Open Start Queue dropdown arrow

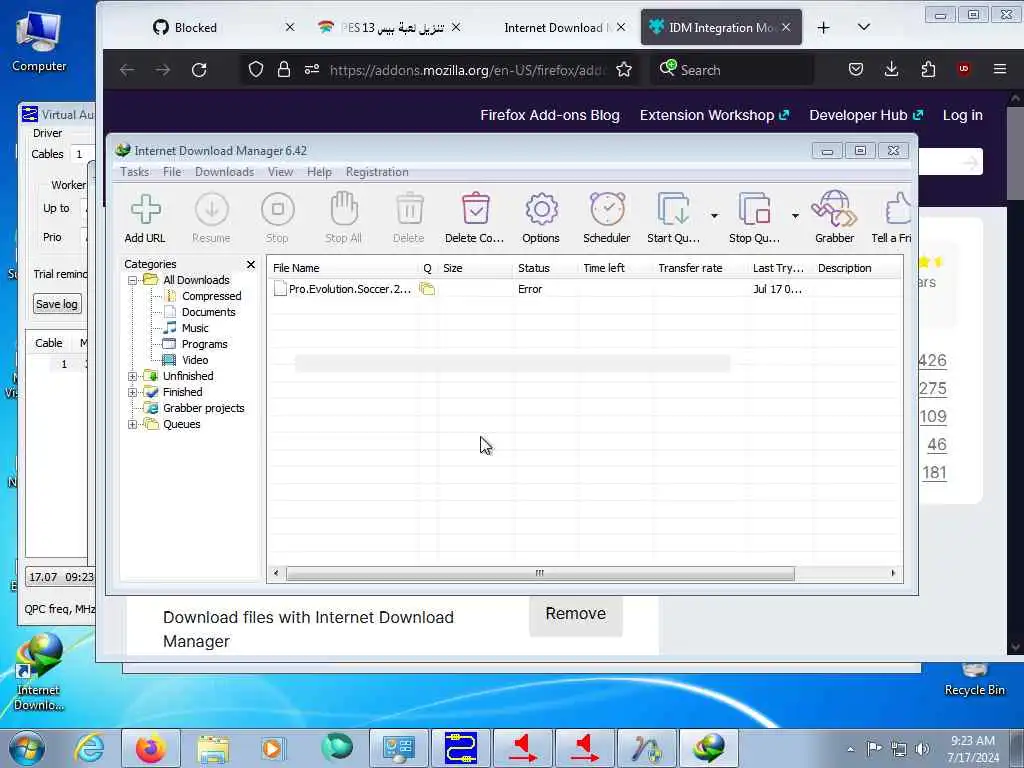[714, 216]
